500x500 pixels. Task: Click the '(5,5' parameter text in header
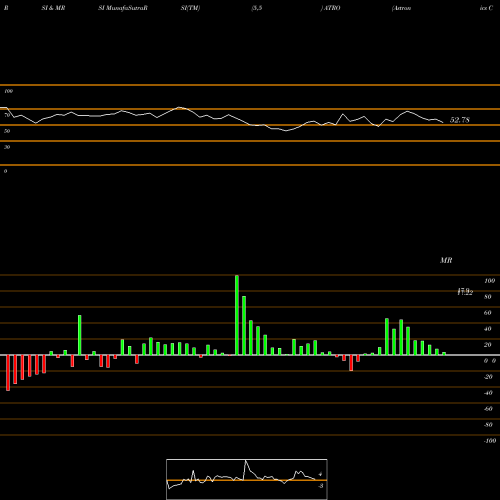click(257, 8)
